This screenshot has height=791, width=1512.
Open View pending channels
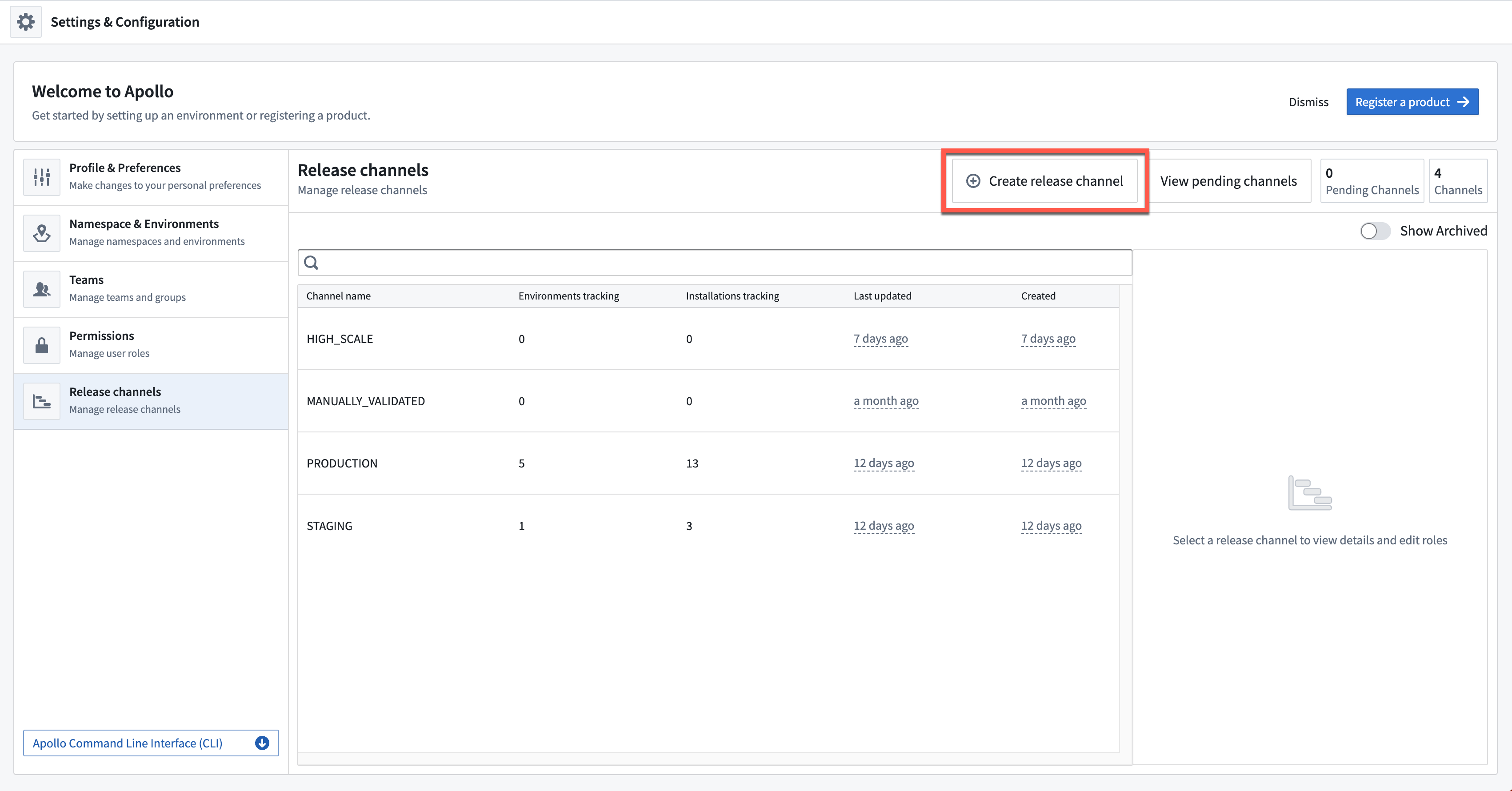(x=1228, y=181)
